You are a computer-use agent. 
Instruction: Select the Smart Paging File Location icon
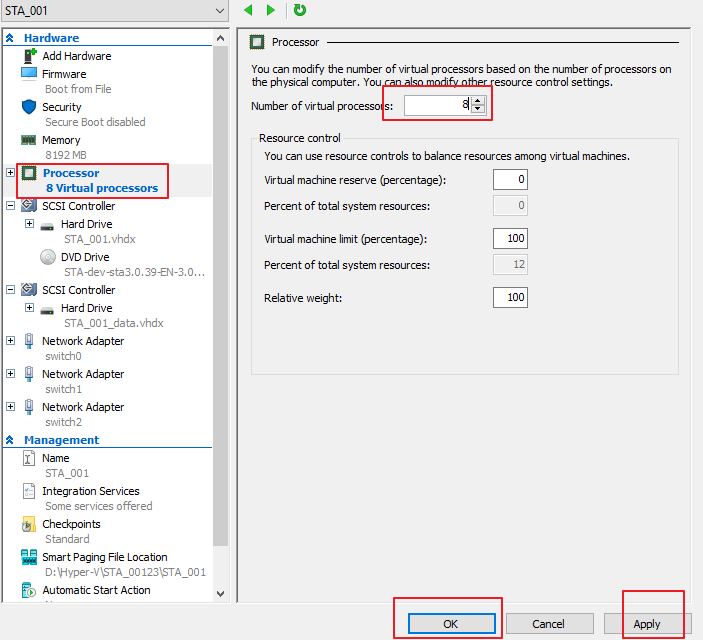coord(29,557)
